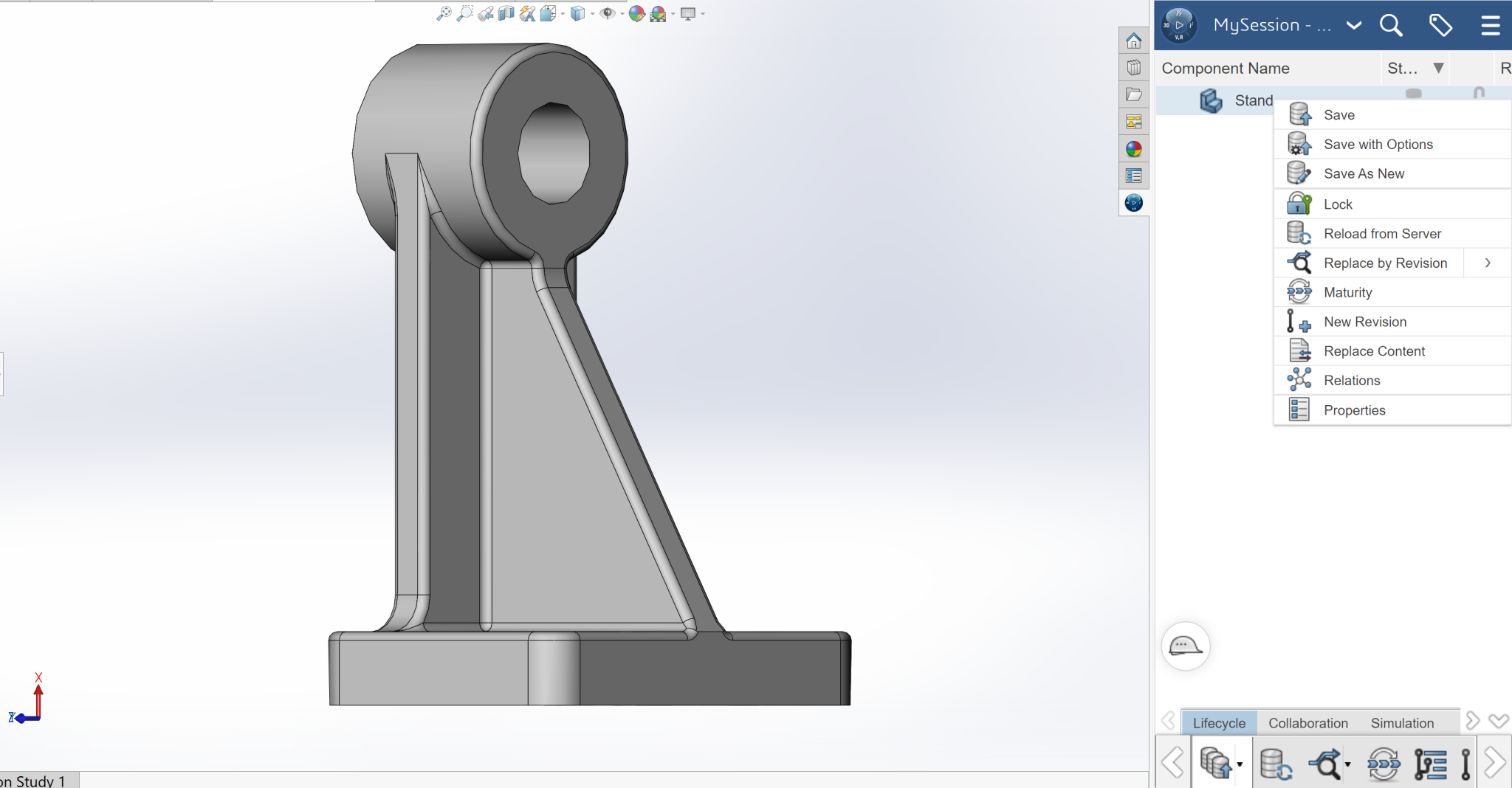Screen dimensions: 1512x788
Task: Choose Replace by Revision menu entry
Action: (x=1370, y=263)
